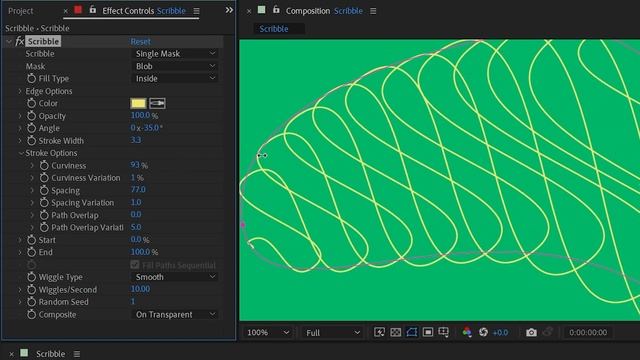This screenshot has width=640, height=360.
Task: Click the Start stopwatch icon
Action: [31, 240]
